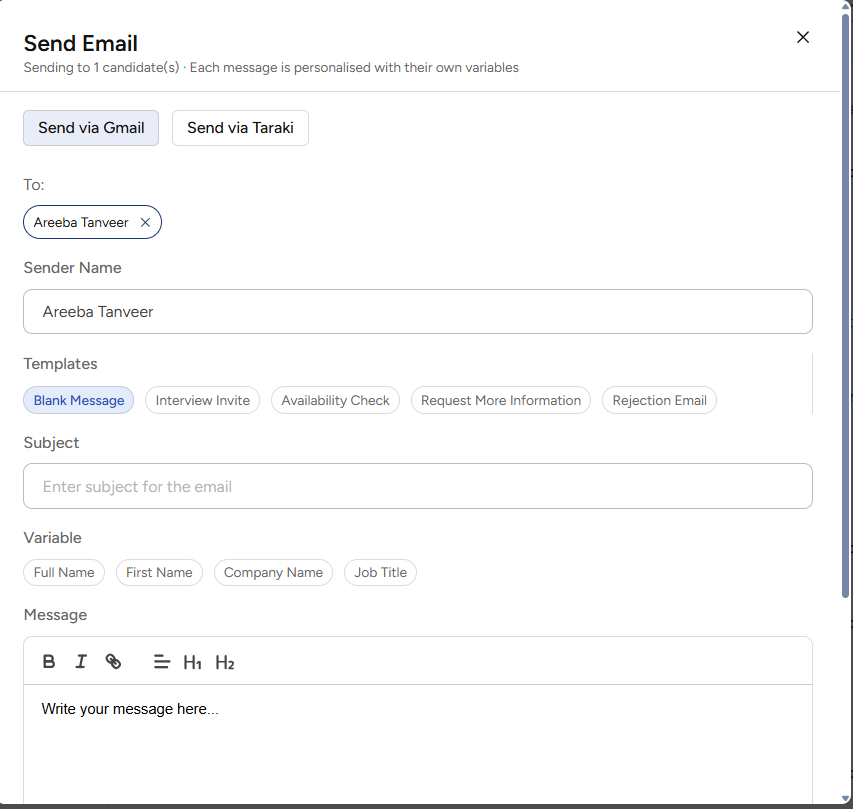The height and width of the screenshot is (809, 853).
Task: Select Send via Gmail option
Action: click(91, 128)
